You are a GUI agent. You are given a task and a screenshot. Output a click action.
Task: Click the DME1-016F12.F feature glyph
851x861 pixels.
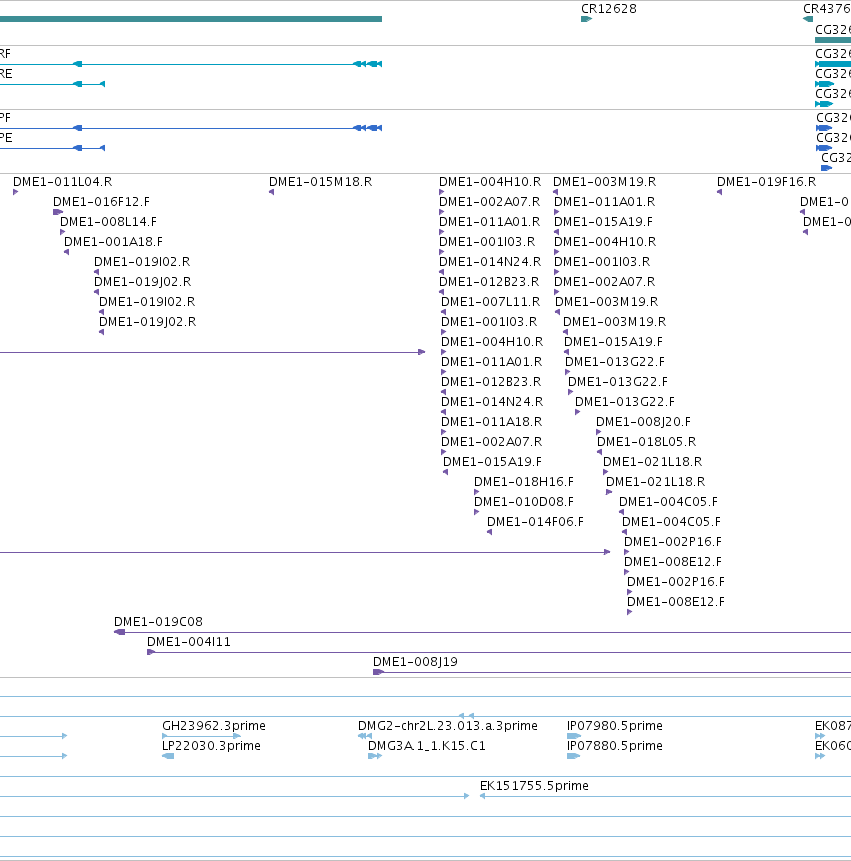click(x=58, y=212)
